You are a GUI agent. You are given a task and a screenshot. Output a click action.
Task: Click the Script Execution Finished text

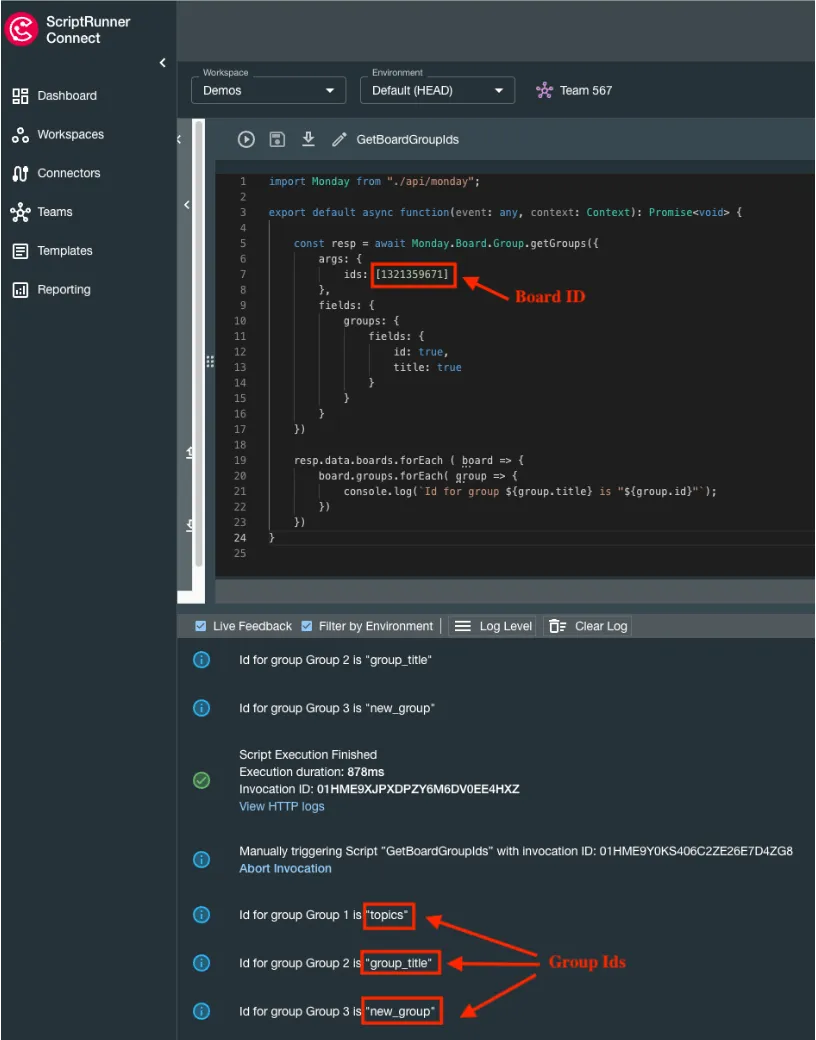(308, 755)
